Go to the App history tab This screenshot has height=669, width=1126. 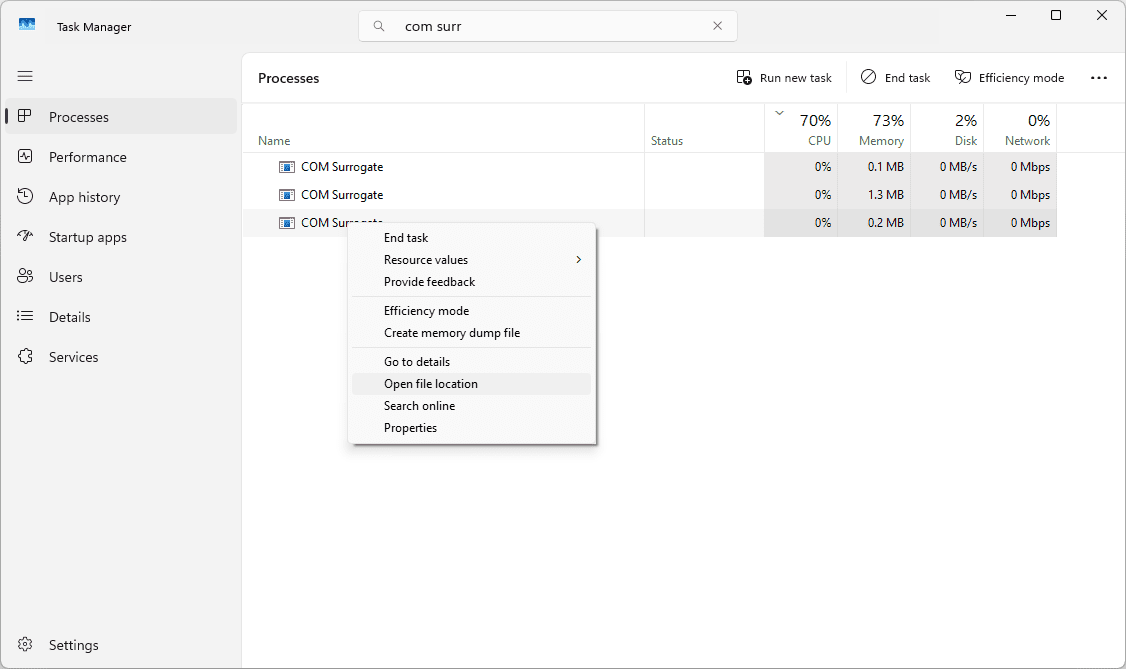click(121, 197)
